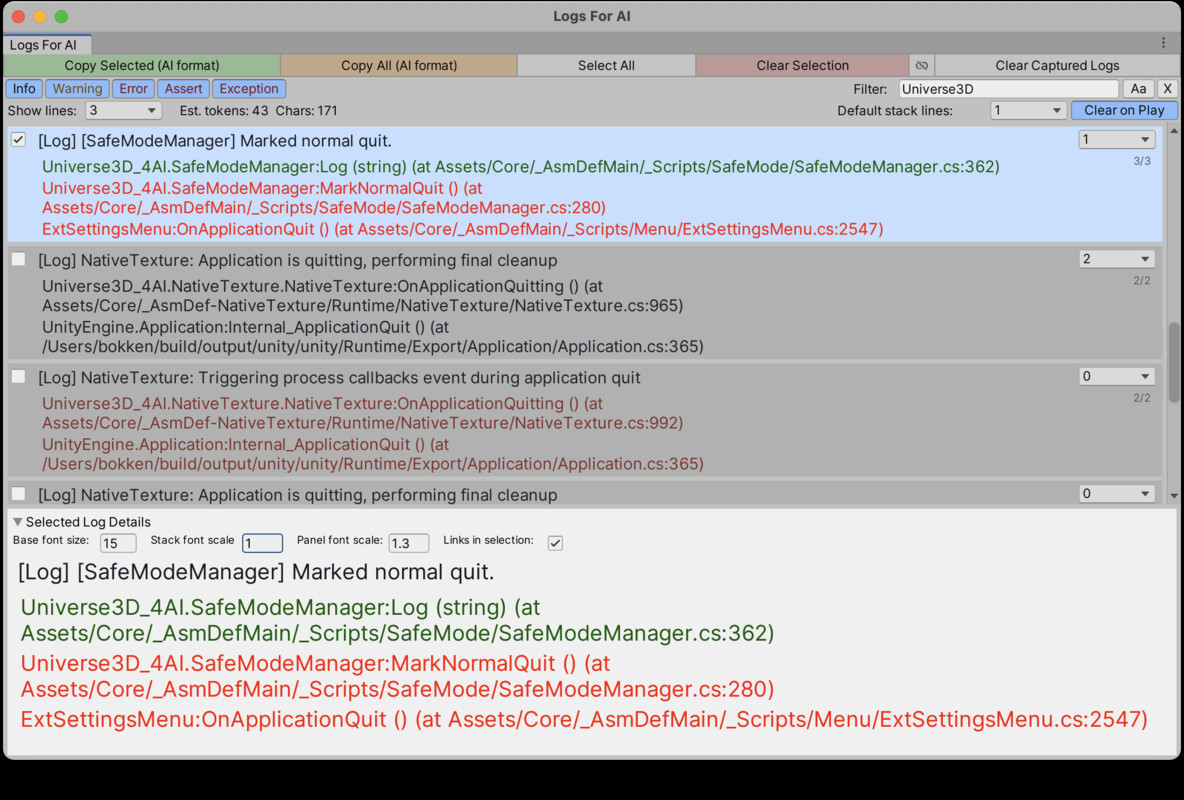Image resolution: width=1184 pixels, height=800 pixels.
Task: Check the Triggering process callbacks log entry
Action: point(19,376)
